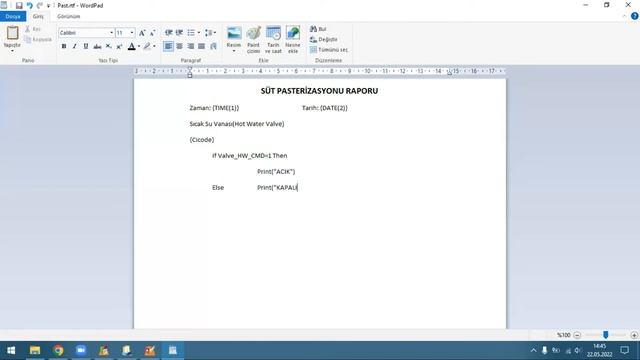The height and width of the screenshot is (360, 640).
Task: Open File Explorer from taskbar
Action: 35,350
